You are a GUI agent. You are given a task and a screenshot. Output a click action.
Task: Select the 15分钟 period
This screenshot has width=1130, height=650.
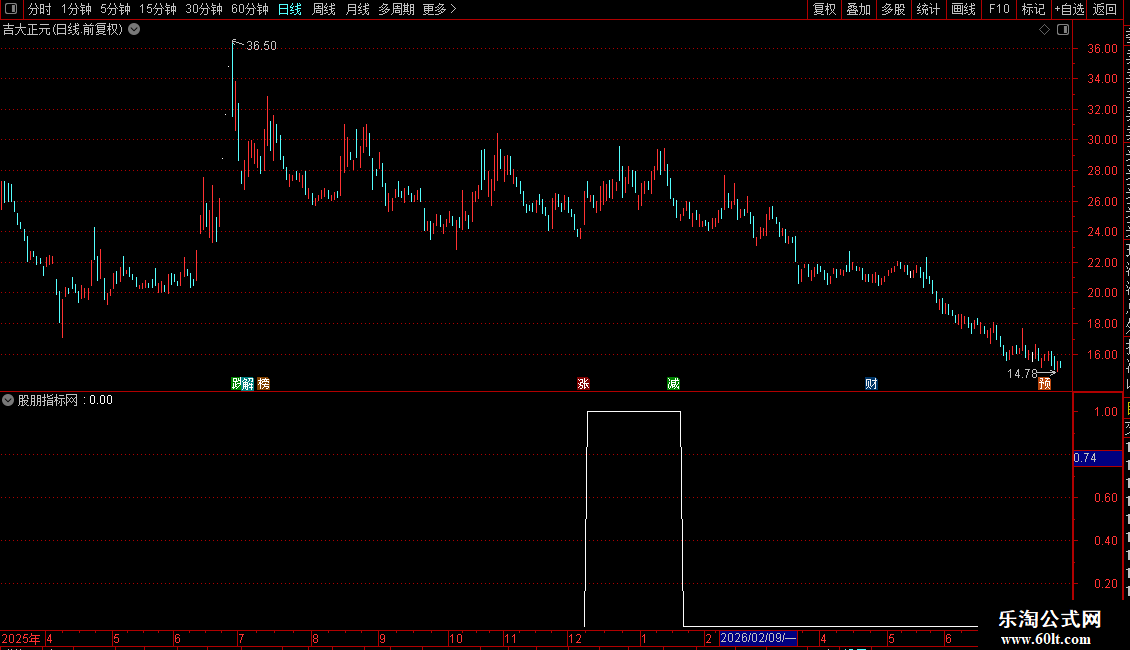click(x=158, y=9)
